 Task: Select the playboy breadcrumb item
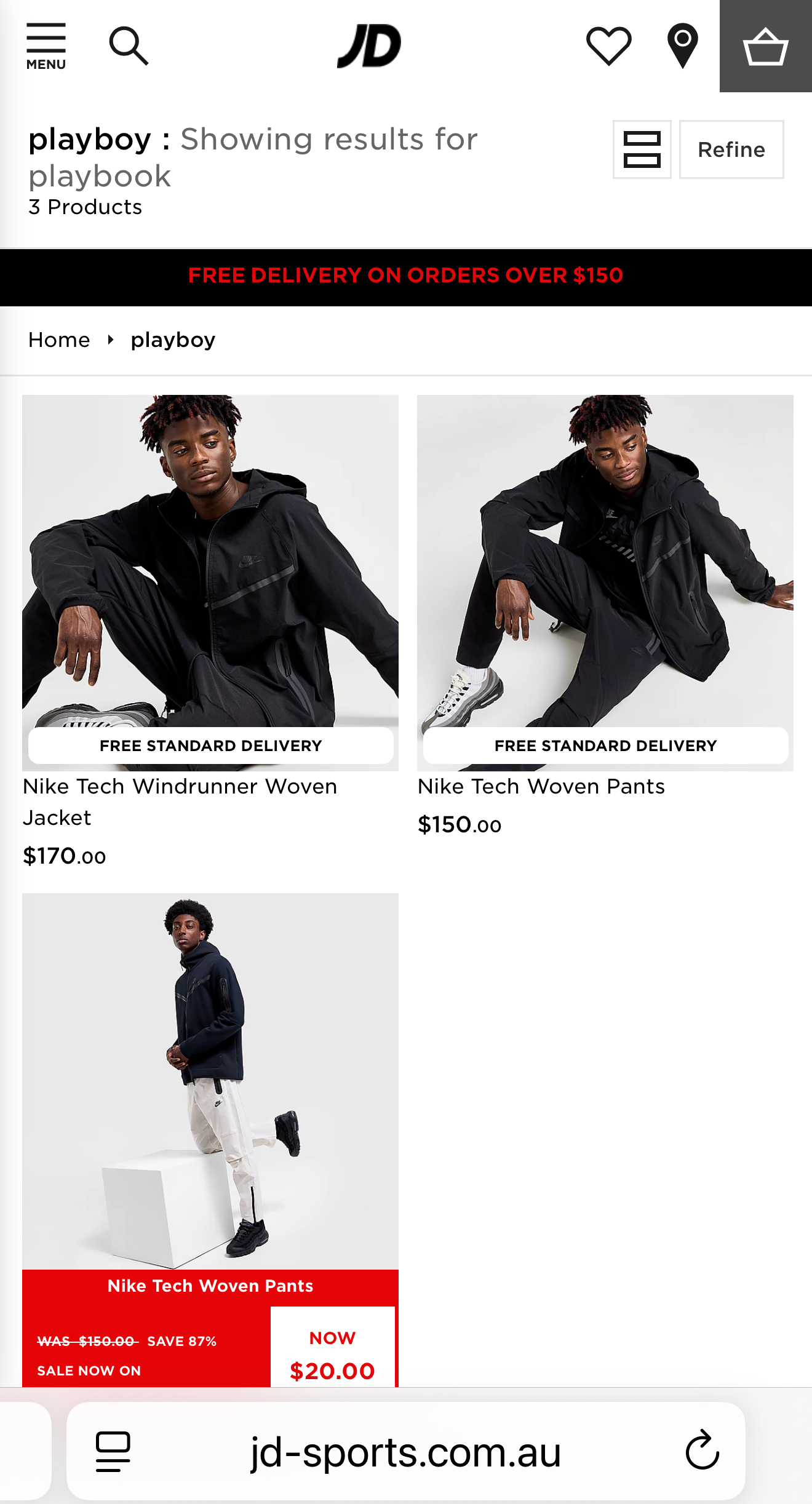point(173,340)
